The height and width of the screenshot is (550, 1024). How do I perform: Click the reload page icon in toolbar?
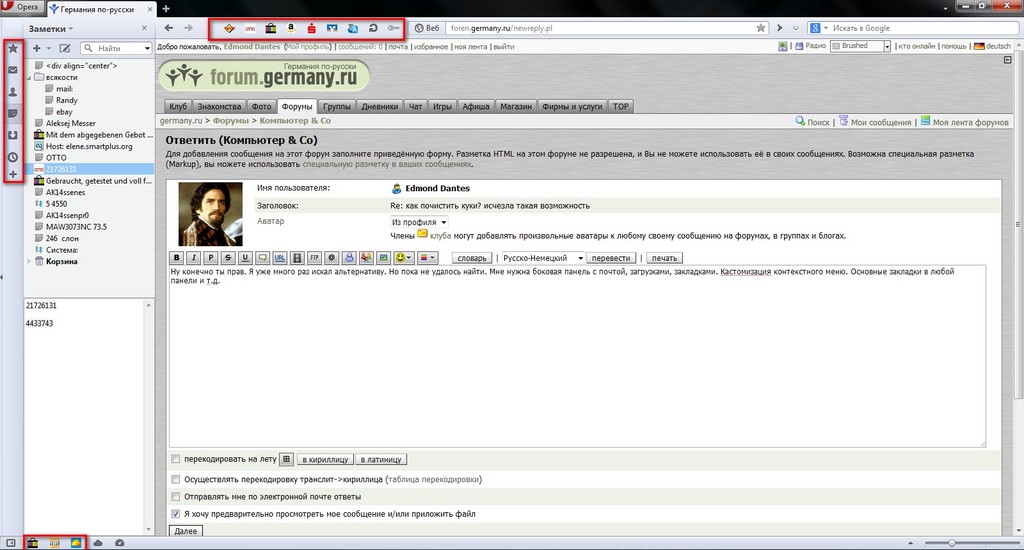click(x=373, y=28)
